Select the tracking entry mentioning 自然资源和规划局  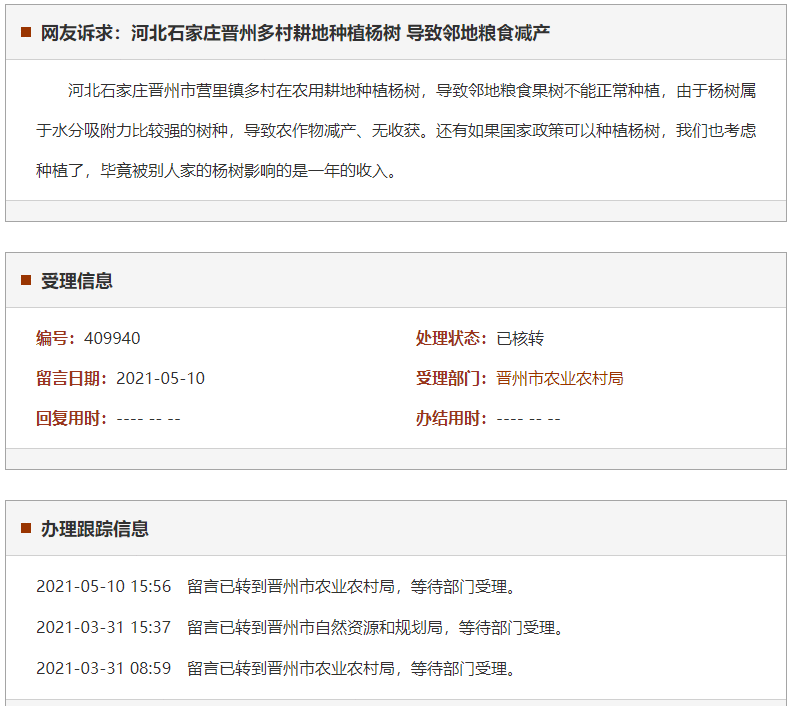tap(300, 627)
